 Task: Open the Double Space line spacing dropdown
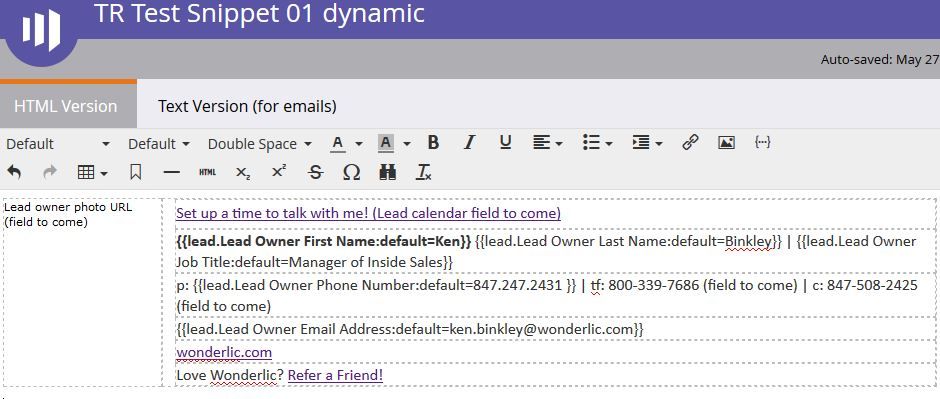tap(260, 144)
